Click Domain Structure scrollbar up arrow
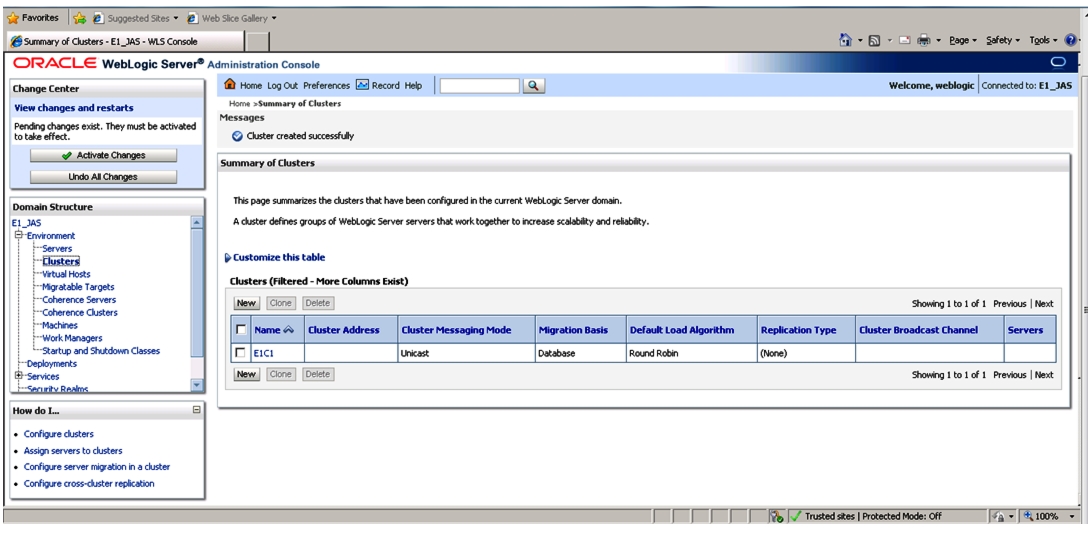This screenshot has height=544, width=1088. click(x=197, y=222)
